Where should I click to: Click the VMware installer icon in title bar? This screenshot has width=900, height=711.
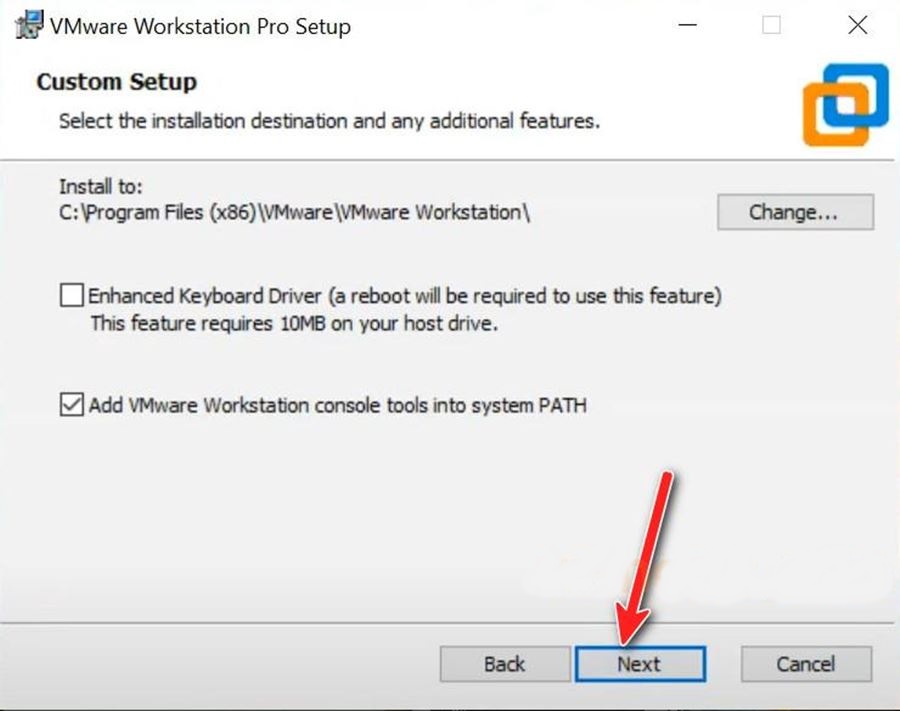(27, 26)
